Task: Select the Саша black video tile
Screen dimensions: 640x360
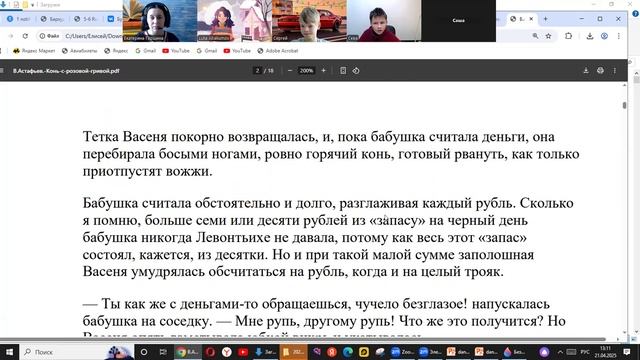Action: click(458, 21)
